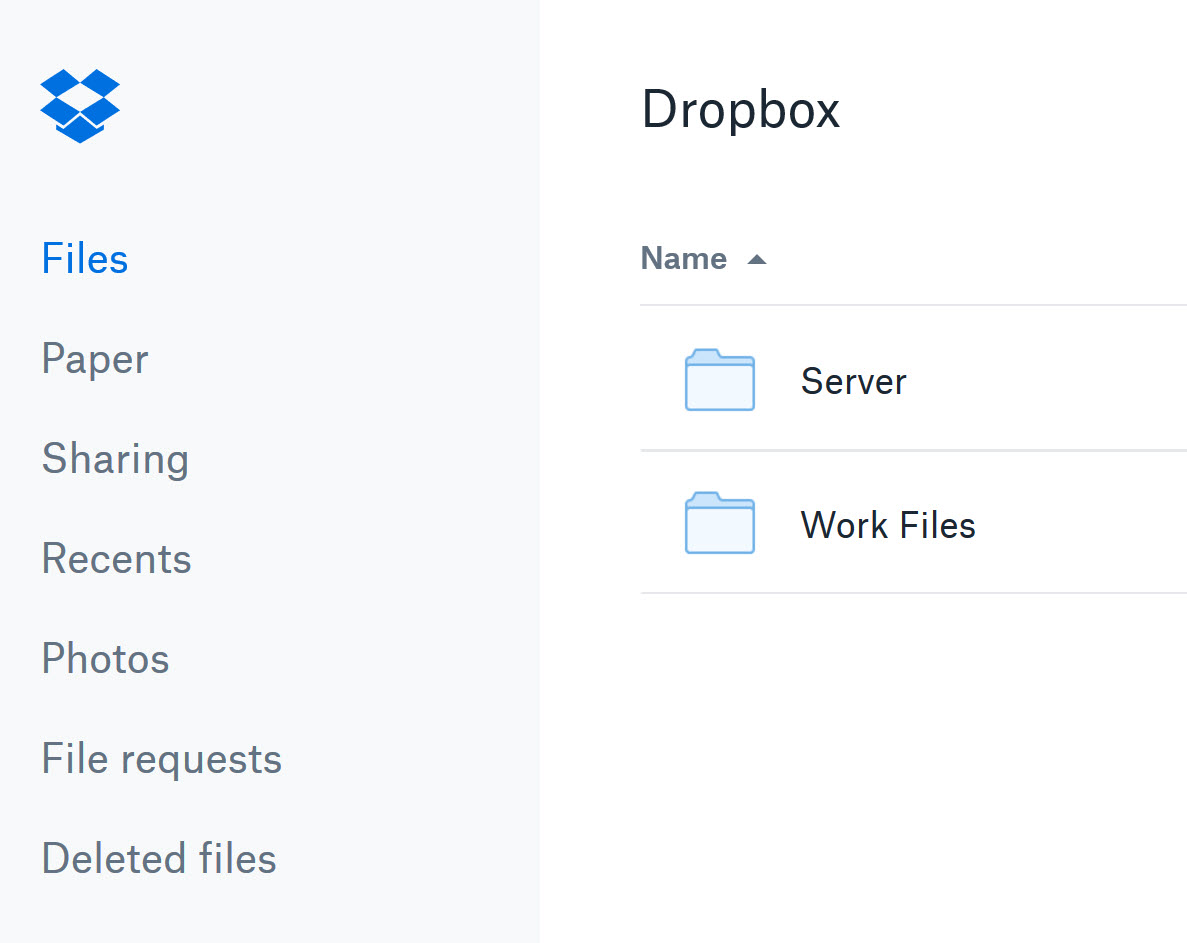Select Files in the sidebar
The width and height of the screenshot is (1187, 943).
pyautogui.click(x=84, y=258)
